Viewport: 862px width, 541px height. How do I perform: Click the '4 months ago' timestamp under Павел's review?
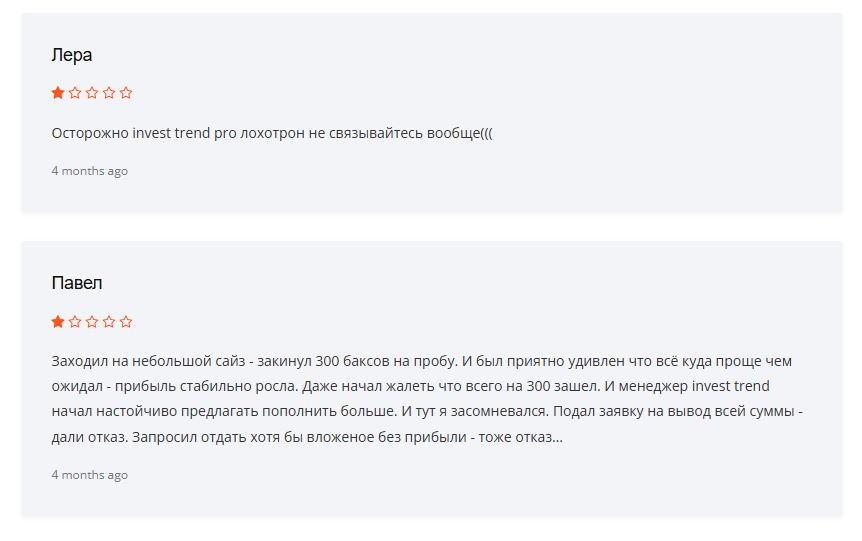point(90,475)
